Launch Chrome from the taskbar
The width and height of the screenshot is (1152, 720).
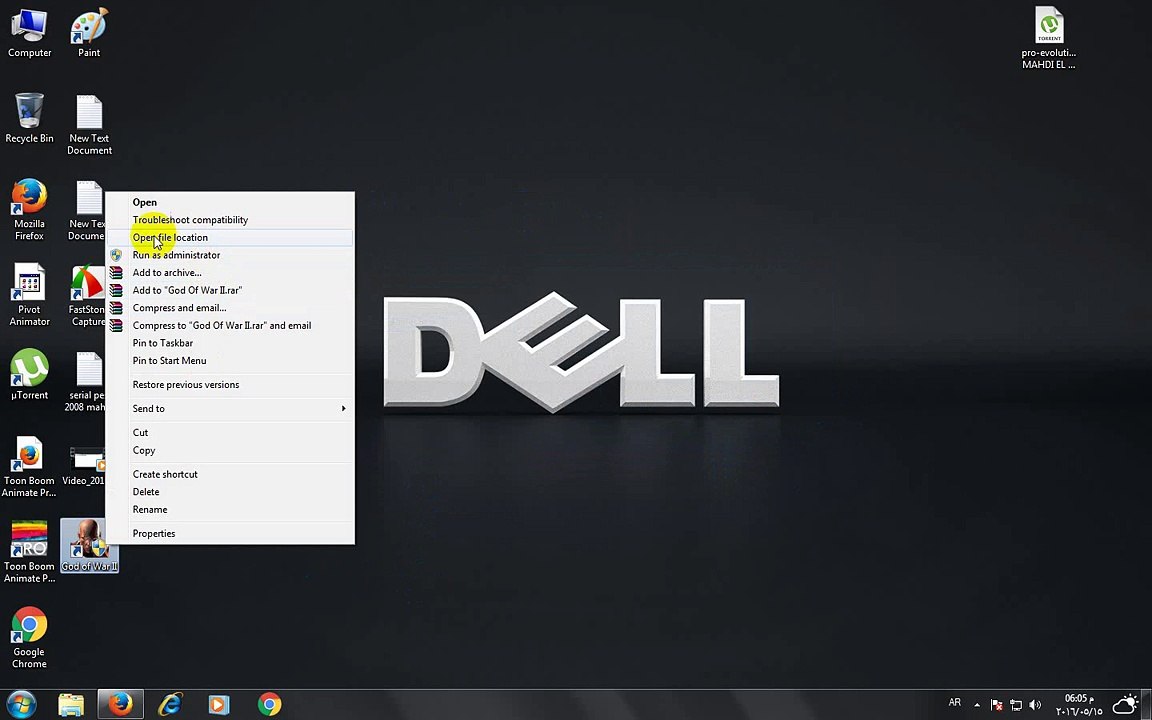coord(269,705)
